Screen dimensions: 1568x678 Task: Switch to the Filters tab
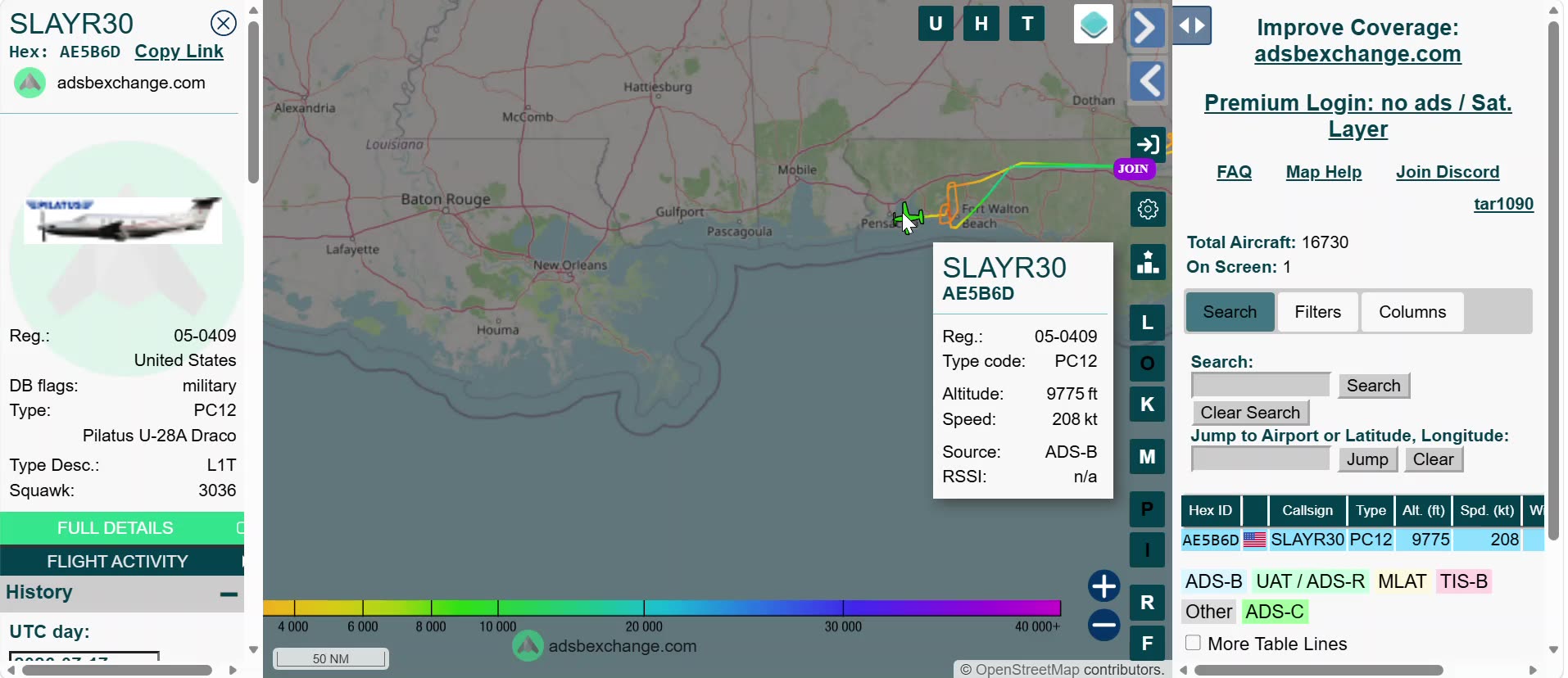(1317, 312)
